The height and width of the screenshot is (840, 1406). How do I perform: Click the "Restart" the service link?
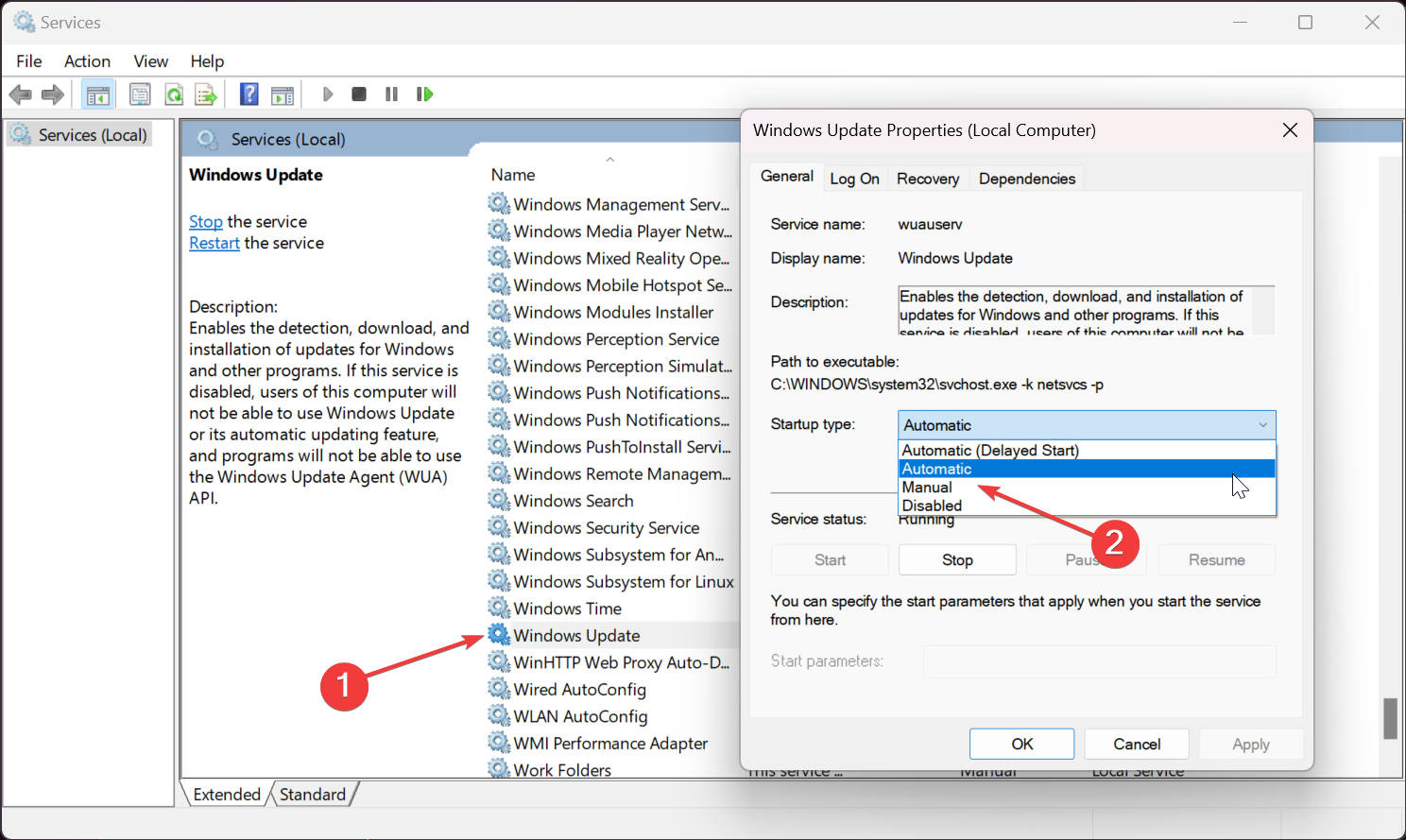coord(214,244)
